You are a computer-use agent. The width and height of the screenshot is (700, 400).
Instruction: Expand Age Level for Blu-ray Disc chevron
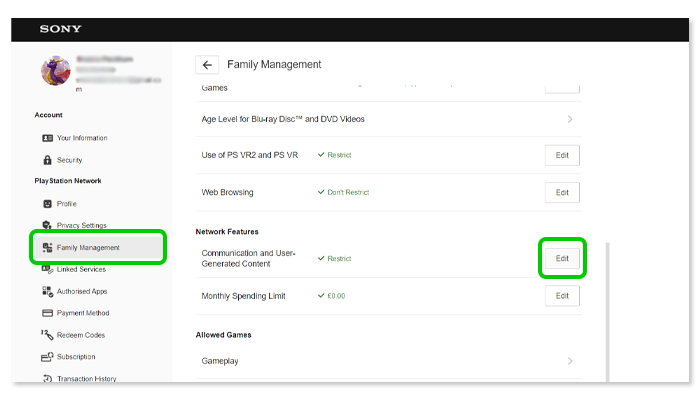[570, 119]
